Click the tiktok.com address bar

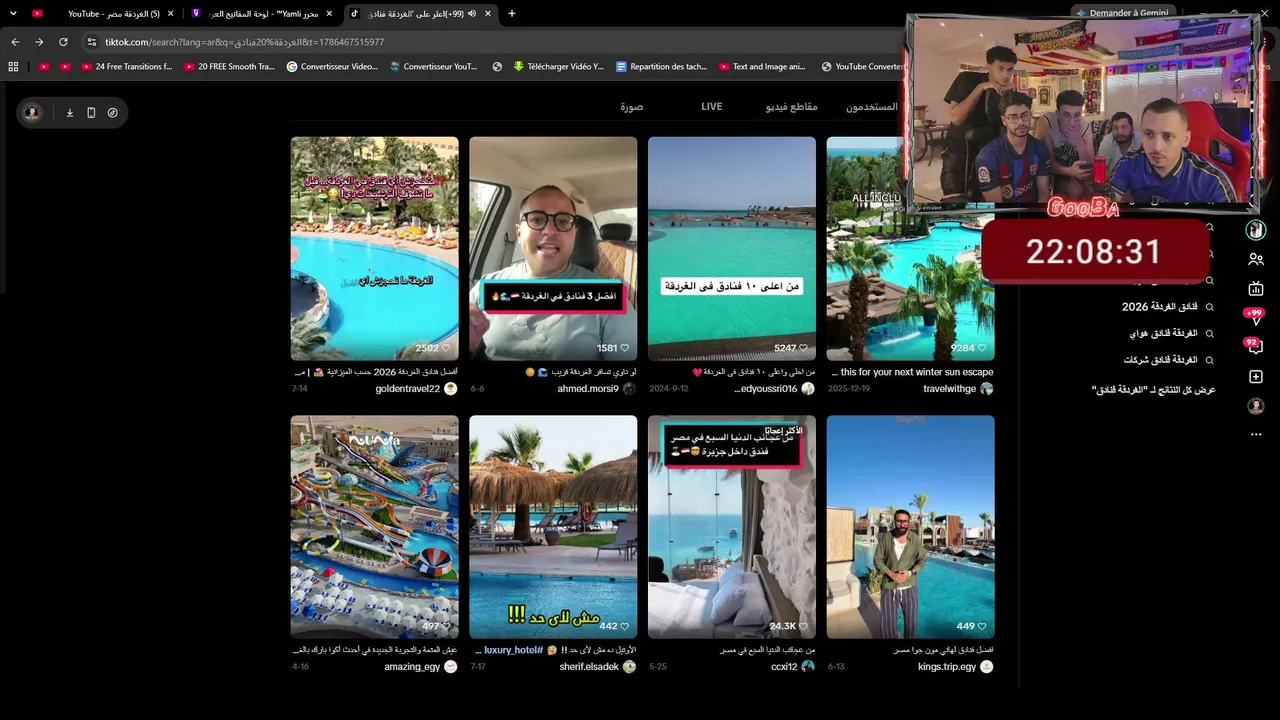(x=490, y=42)
